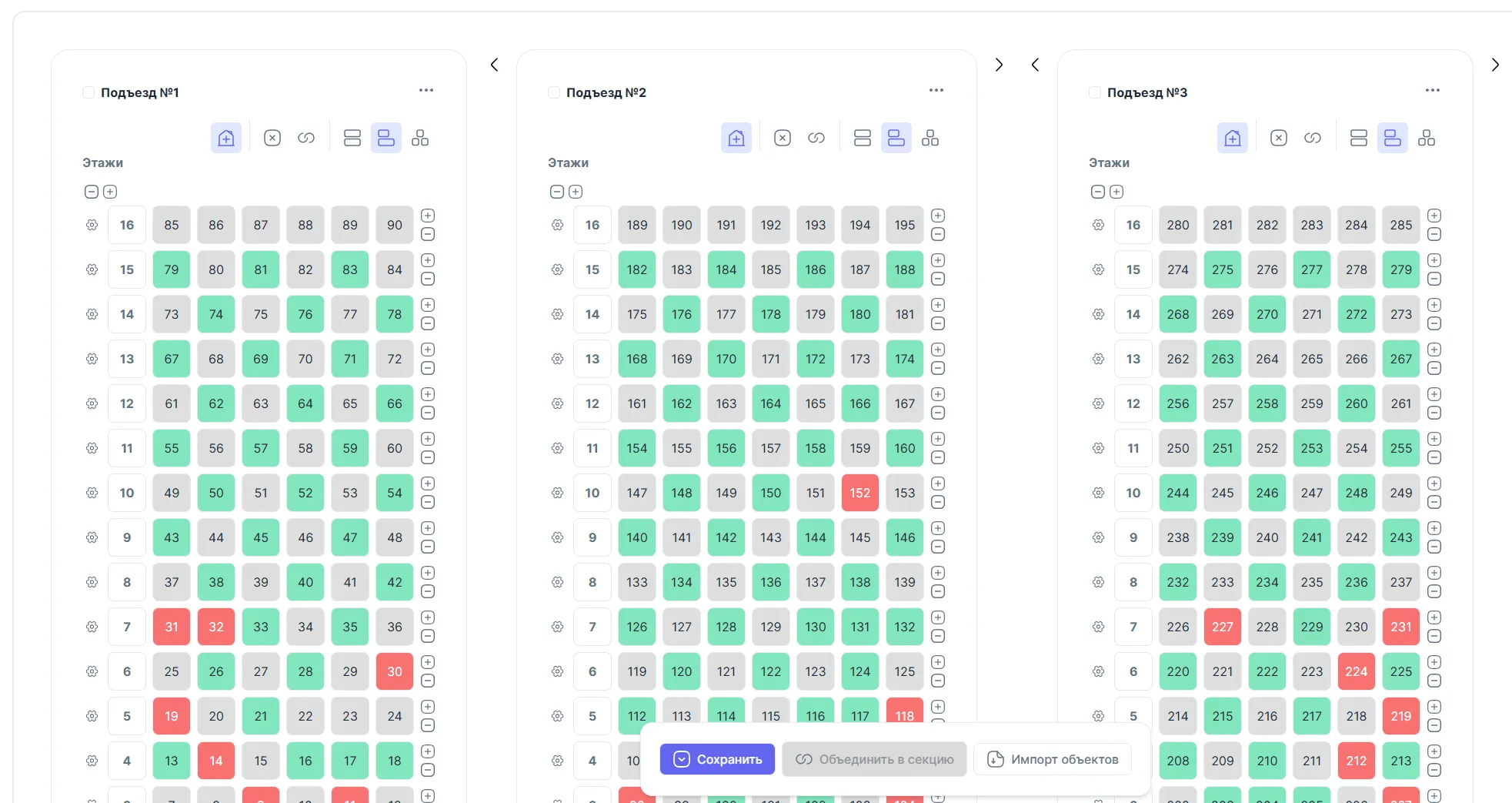This screenshot has height=803, width=1512.
Task: Click add-apartment house icon in Подъезд №1 toolbar
Action: tap(226, 138)
